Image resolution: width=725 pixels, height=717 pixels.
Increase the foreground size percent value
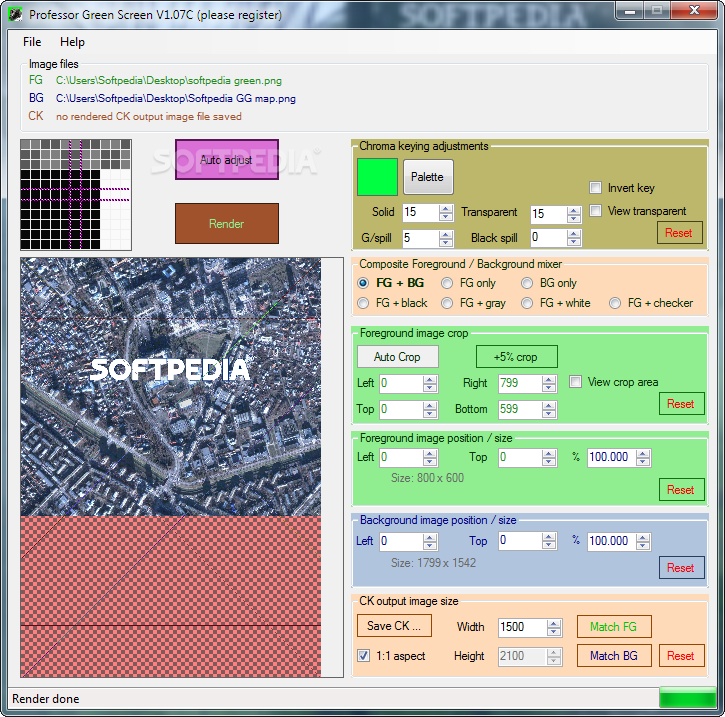point(643,453)
